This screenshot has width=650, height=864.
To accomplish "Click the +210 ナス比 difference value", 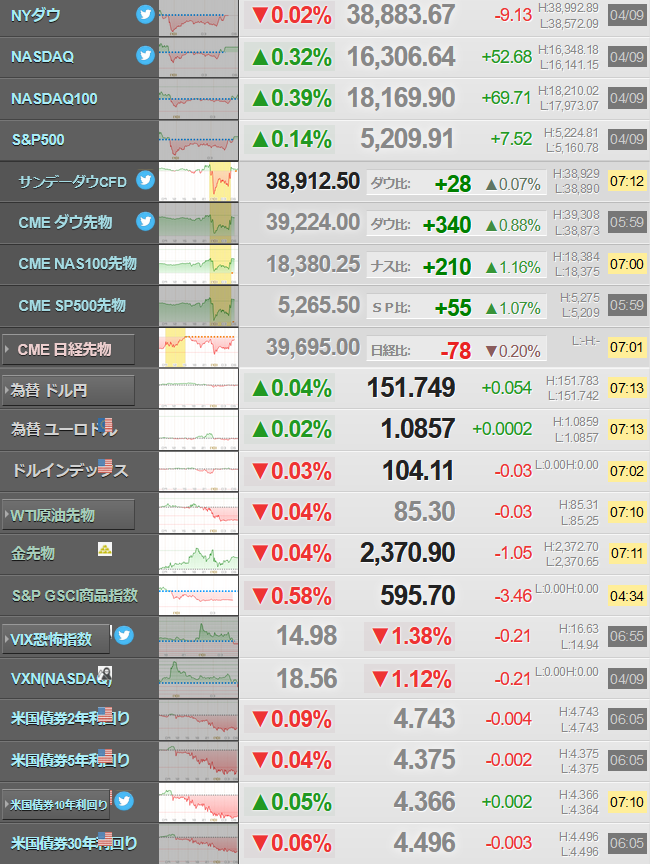I will click(x=447, y=267).
